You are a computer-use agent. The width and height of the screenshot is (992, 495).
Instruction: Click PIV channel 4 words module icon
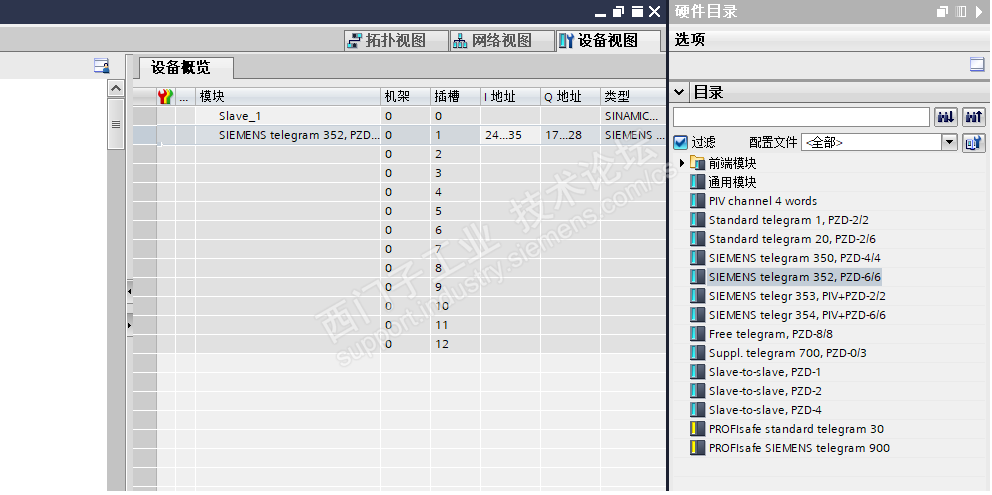[x=697, y=201]
